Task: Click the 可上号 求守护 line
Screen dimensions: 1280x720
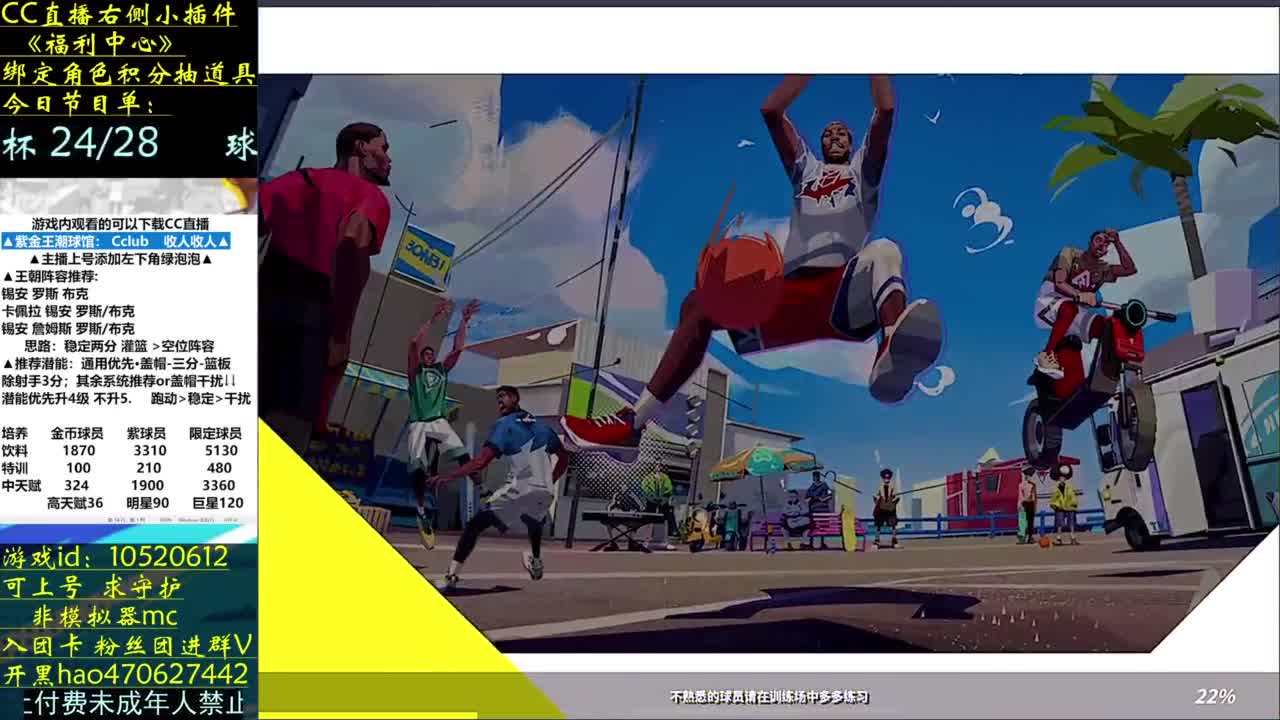Action: (92, 586)
